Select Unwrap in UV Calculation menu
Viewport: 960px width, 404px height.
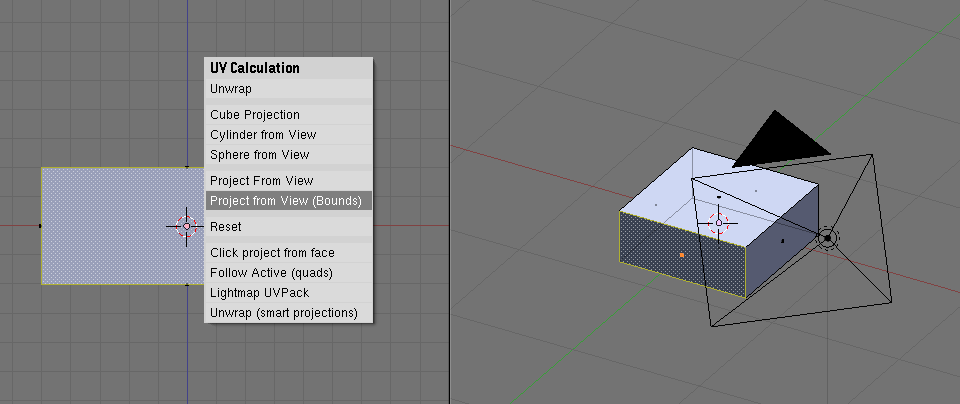(x=288, y=89)
